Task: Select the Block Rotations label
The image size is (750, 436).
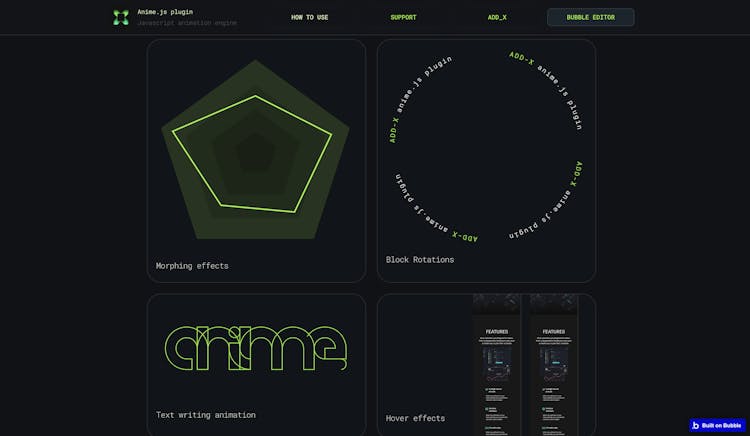Action: tap(420, 260)
